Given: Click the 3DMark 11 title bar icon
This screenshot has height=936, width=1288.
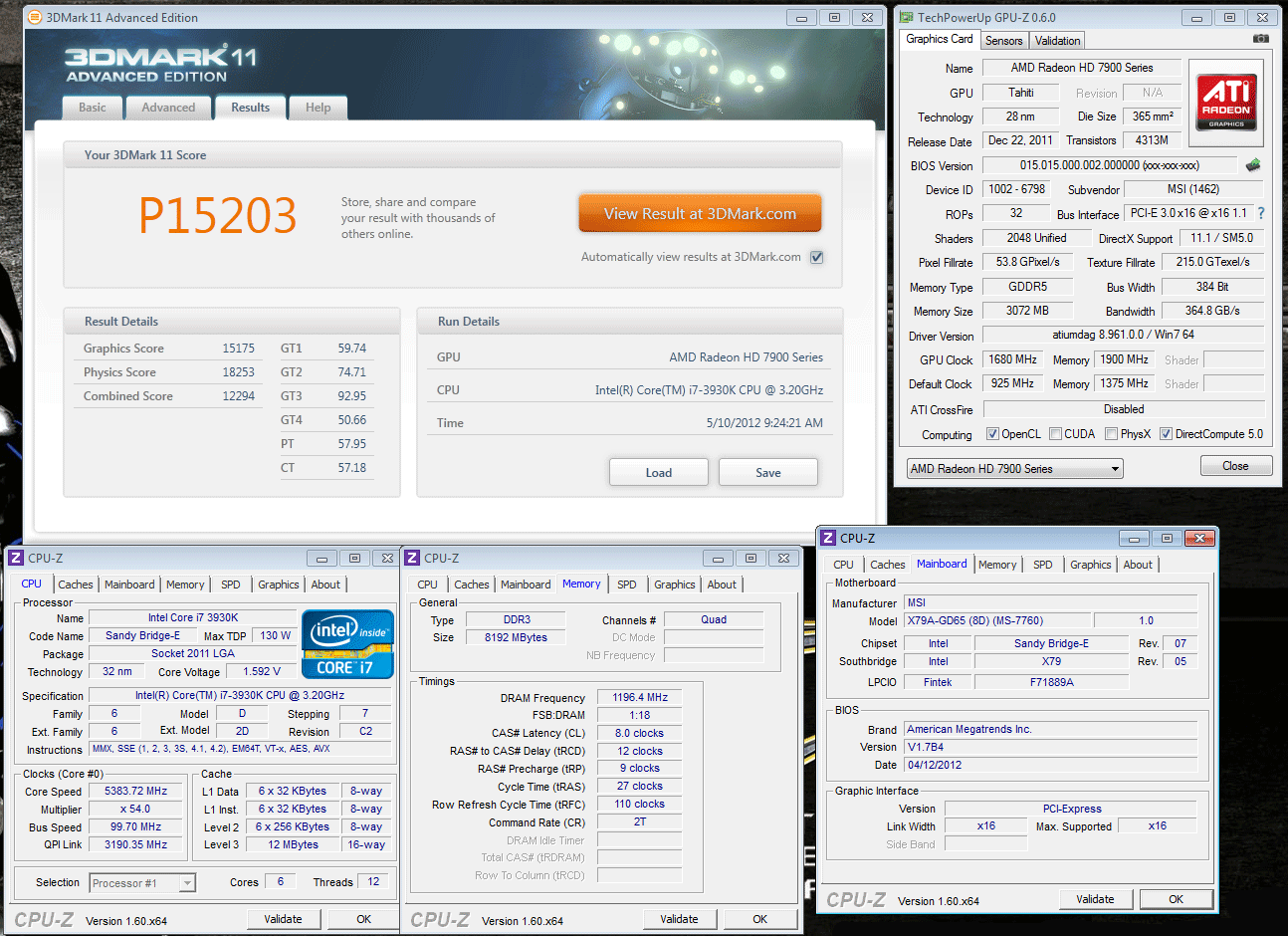Looking at the screenshot, I should click(35, 17).
